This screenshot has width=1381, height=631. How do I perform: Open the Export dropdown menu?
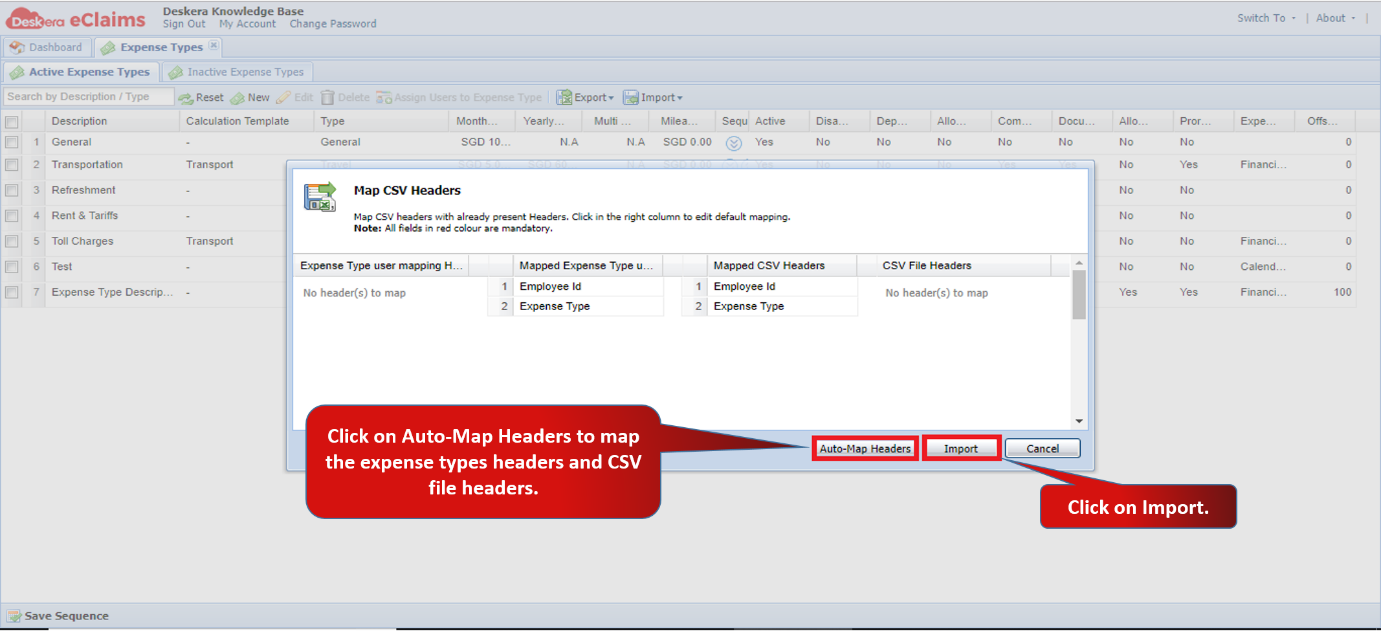(585, 98)
